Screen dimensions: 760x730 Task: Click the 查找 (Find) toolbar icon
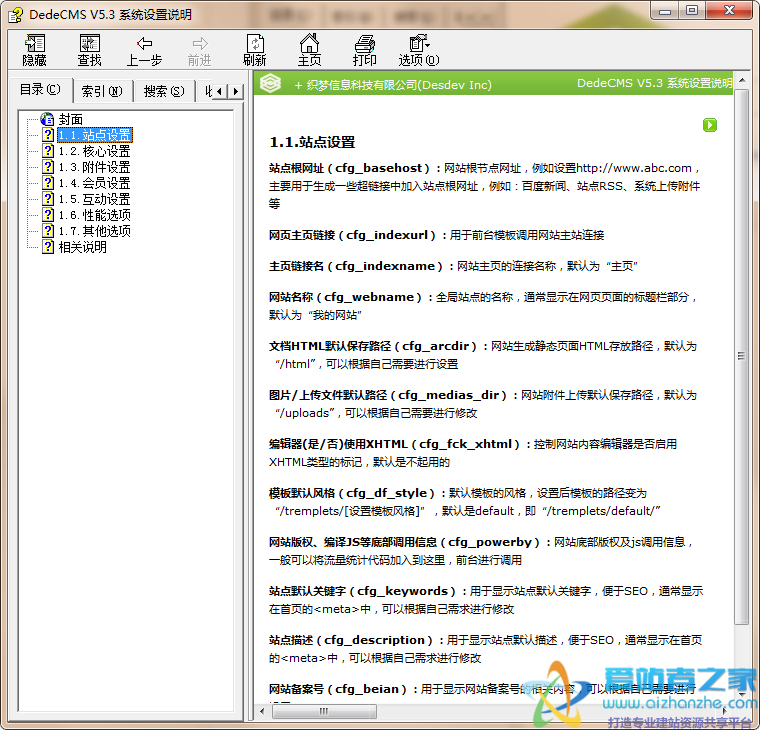point(90,50)
